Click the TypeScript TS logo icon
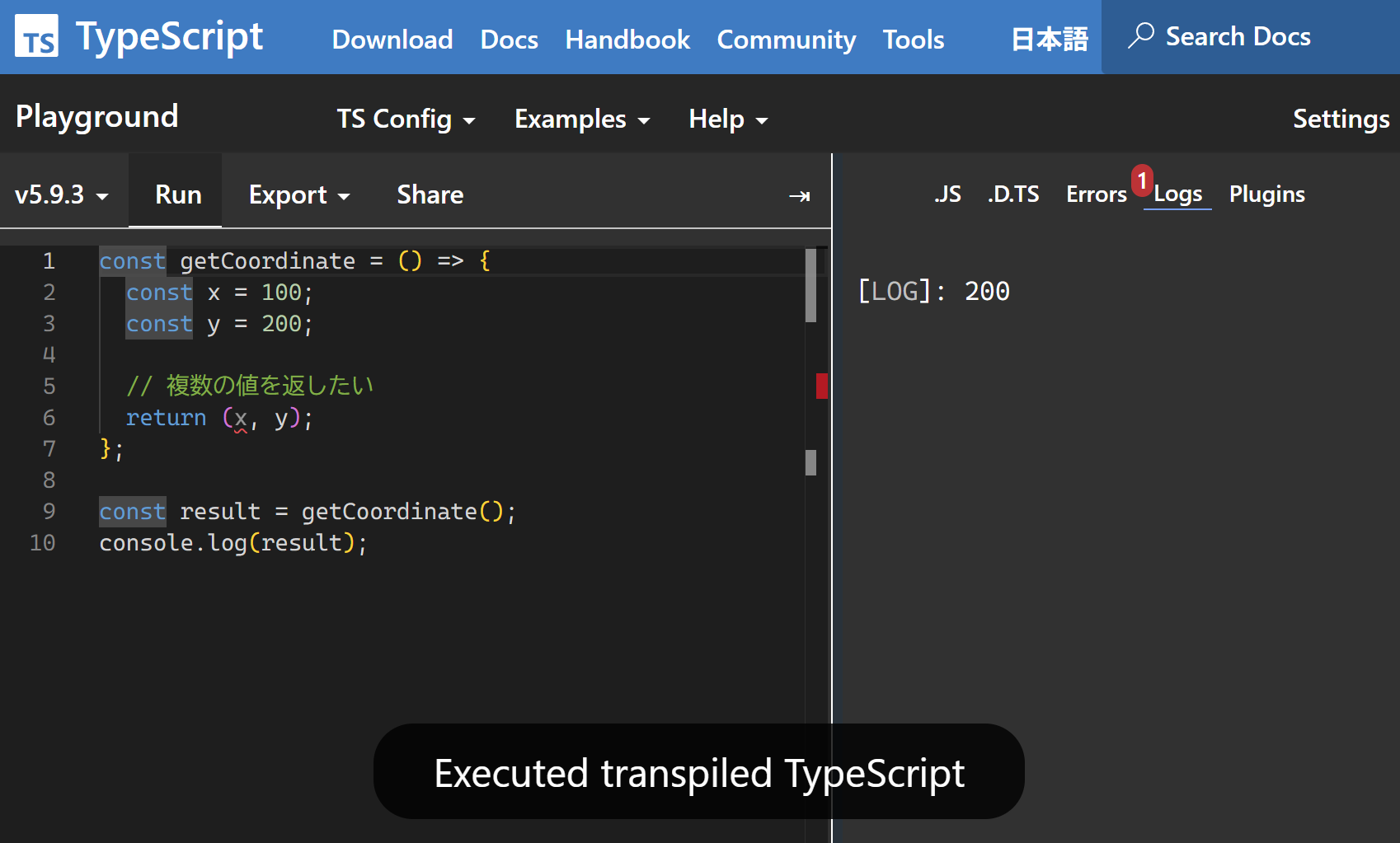Viewport: 1400px width, 843px height. click(x=36, y=36)
